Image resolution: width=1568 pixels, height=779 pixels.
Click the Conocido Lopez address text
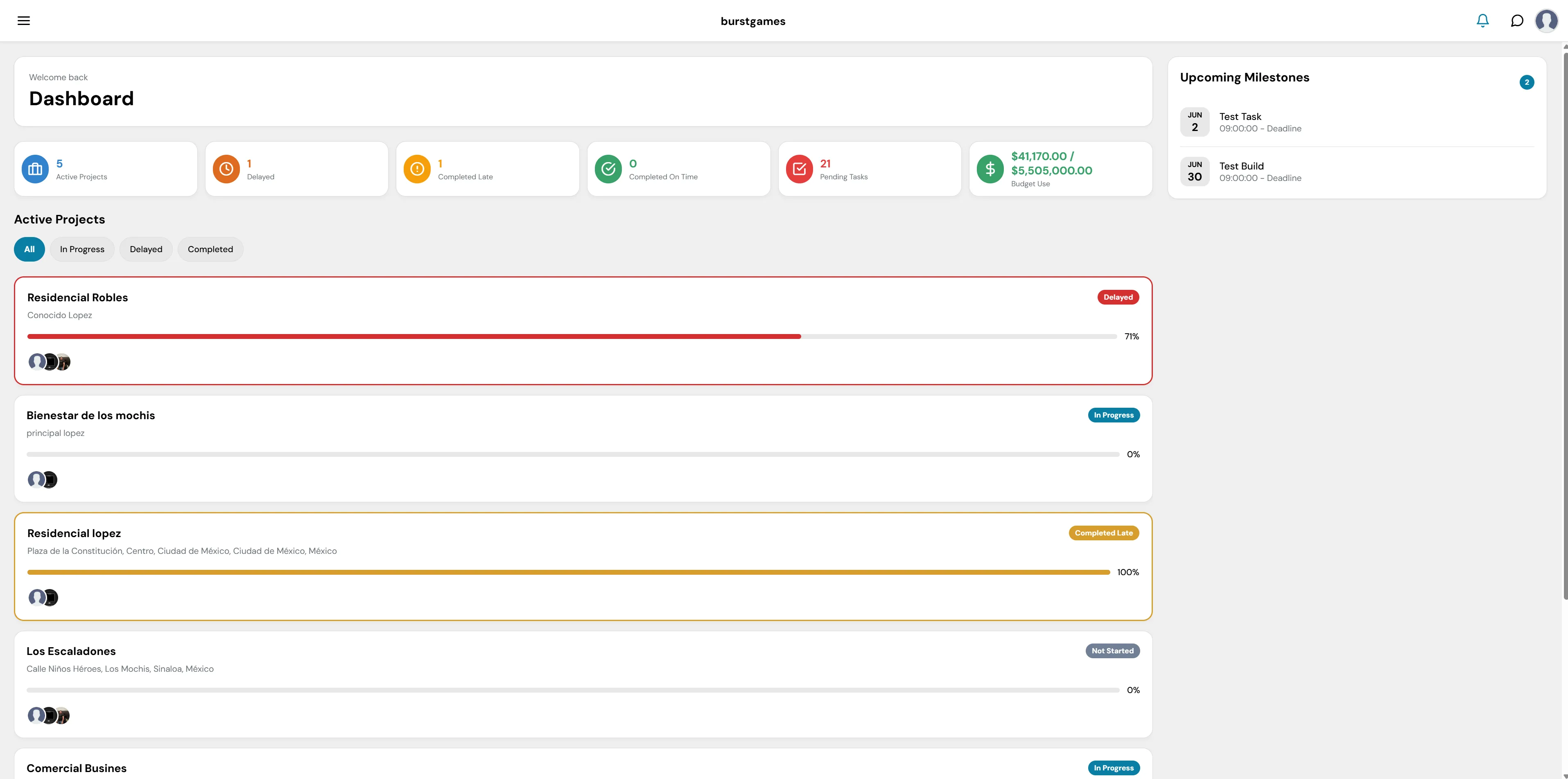(60, 315)
